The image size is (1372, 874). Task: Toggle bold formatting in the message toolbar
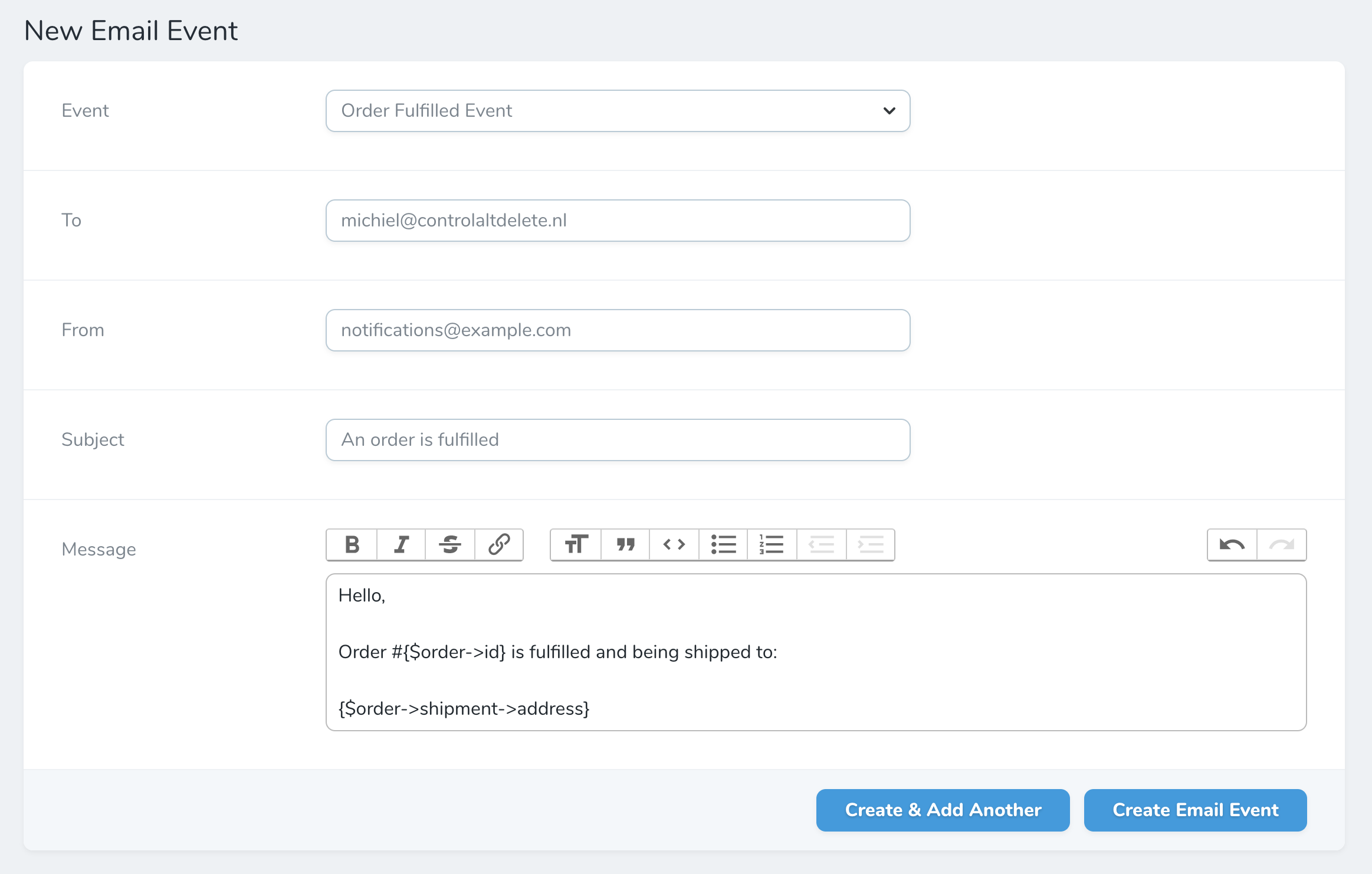(x=351, y=544)
